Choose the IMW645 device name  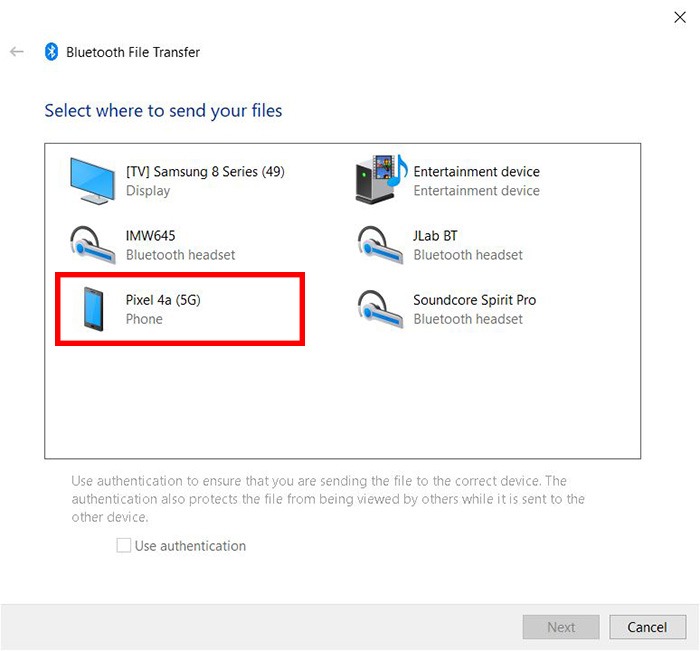[x=150, y=235]
